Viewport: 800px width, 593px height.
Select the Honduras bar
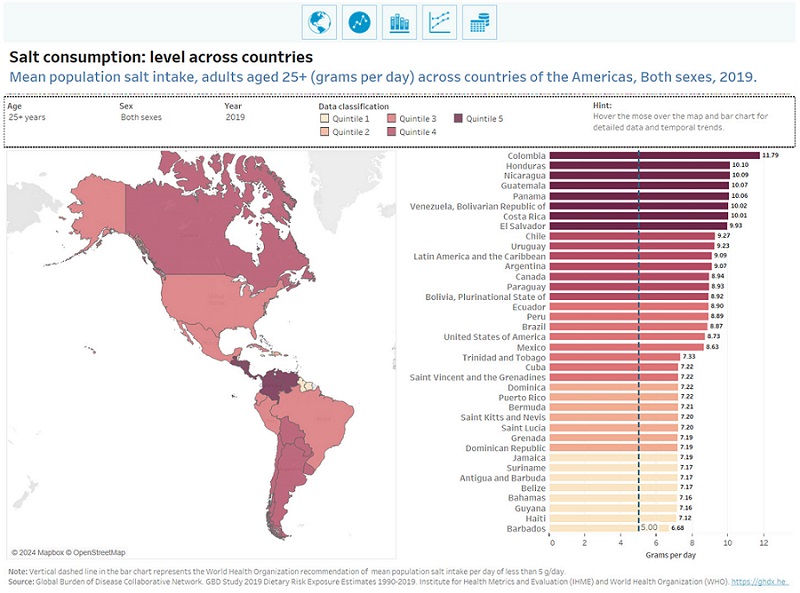(640, 165)
